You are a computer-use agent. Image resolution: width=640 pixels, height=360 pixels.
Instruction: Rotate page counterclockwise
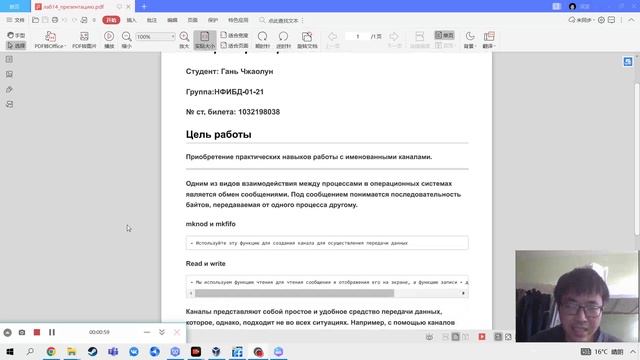tap(283, 40)
